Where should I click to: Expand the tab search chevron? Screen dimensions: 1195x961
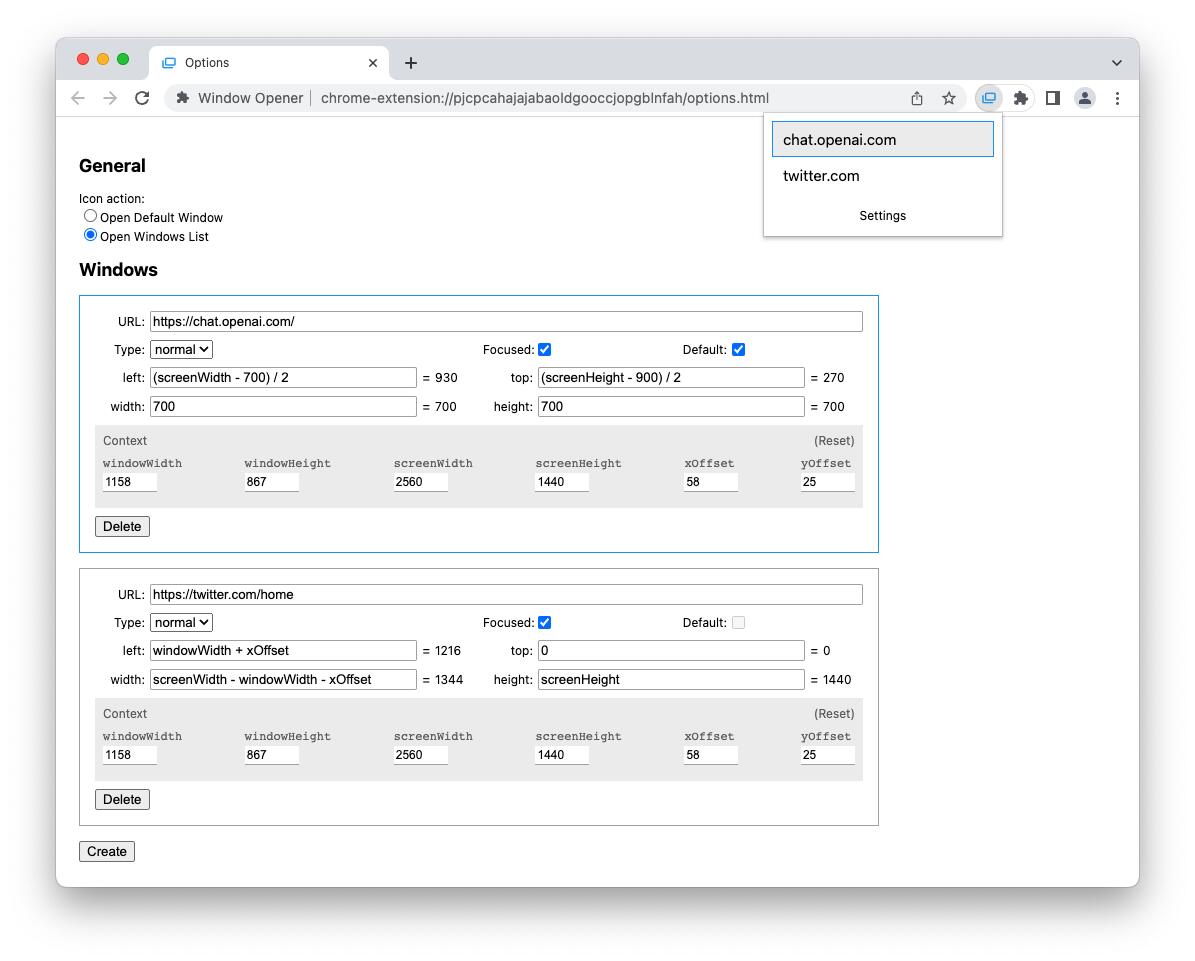pyautogui.click(x=1116, y=63)
